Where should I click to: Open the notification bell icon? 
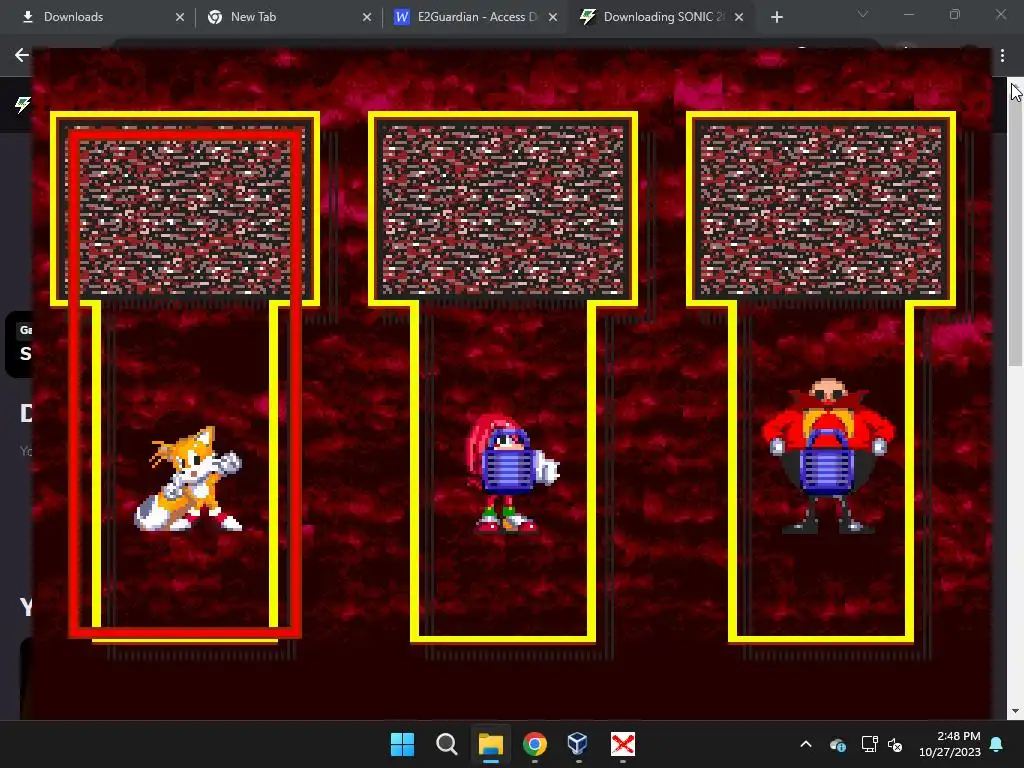pos(997,744)
